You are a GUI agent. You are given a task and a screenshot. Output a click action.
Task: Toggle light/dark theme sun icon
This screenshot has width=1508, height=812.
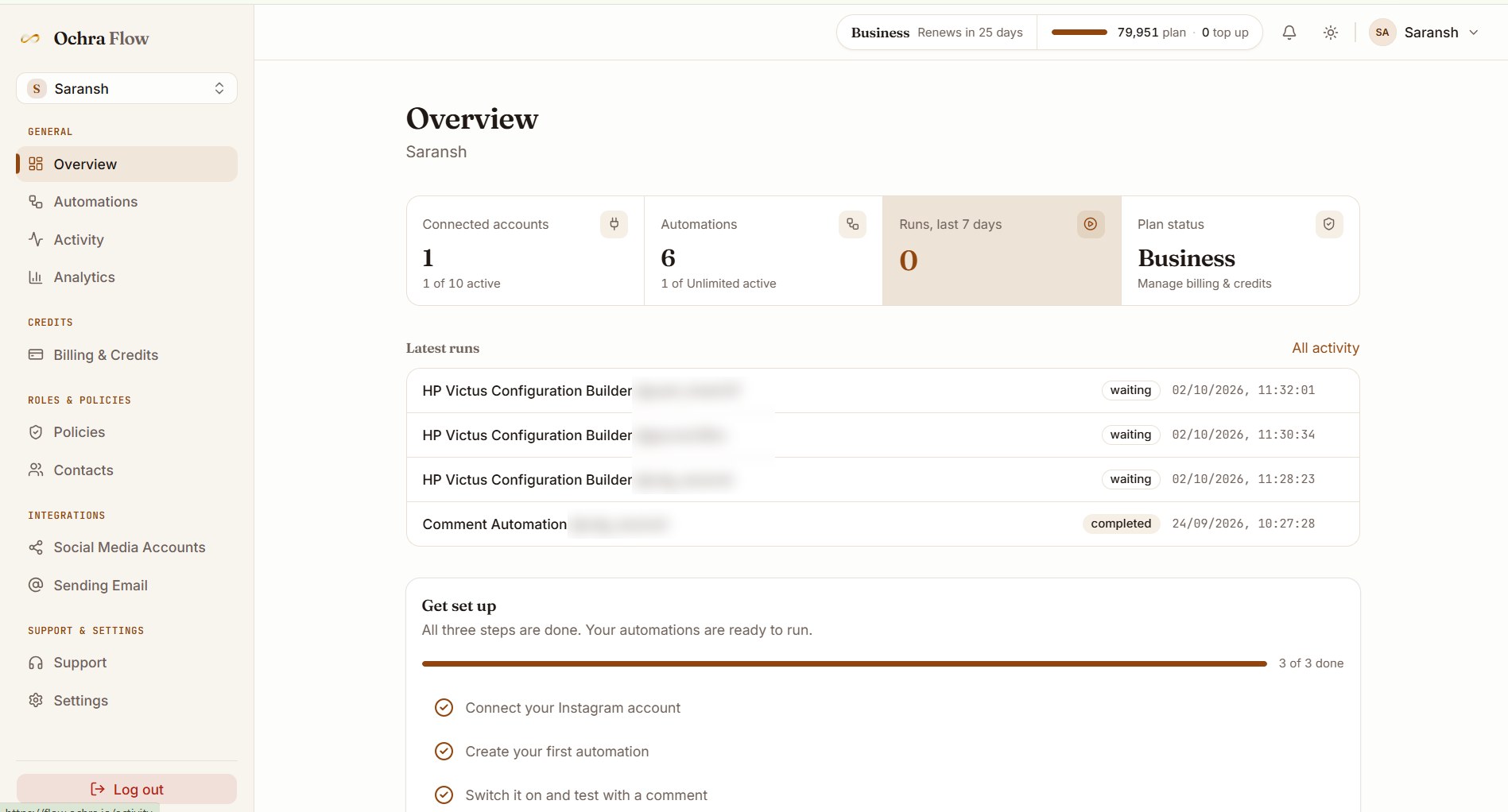click(x=1330, y=33)
